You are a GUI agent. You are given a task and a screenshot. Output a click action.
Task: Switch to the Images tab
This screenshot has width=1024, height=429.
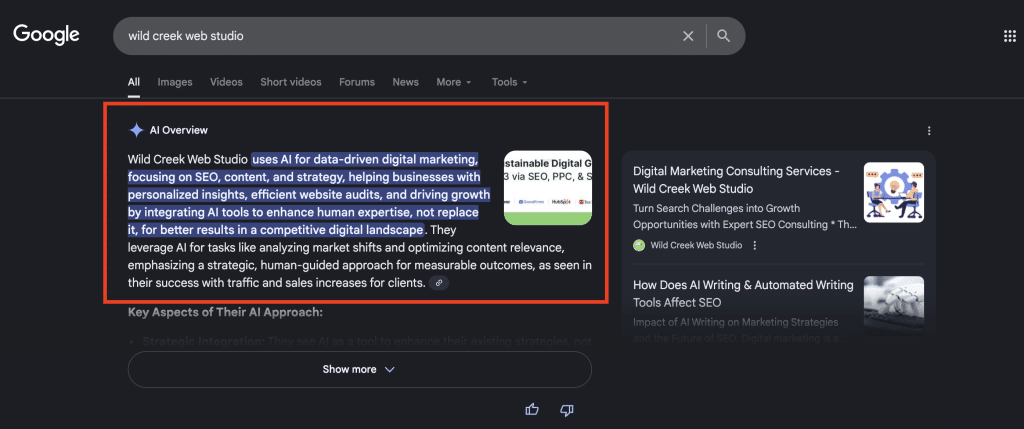175,82
